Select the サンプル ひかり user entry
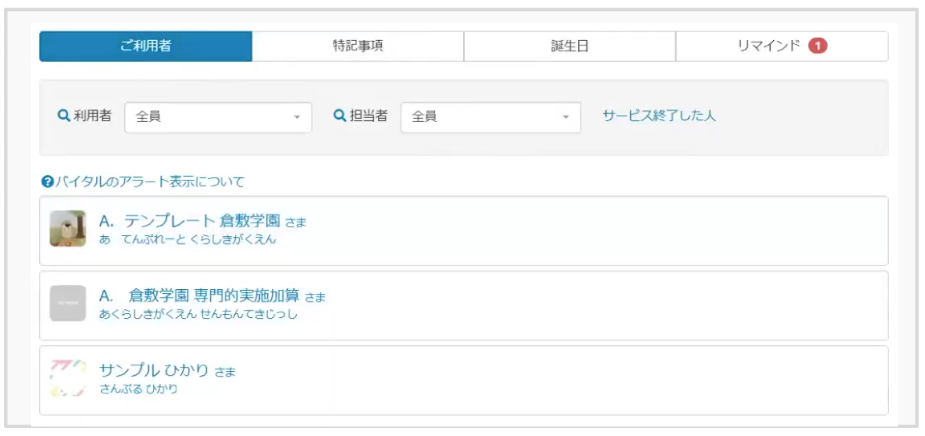Screen dimensions: 925x436 [x=154, y=371]
